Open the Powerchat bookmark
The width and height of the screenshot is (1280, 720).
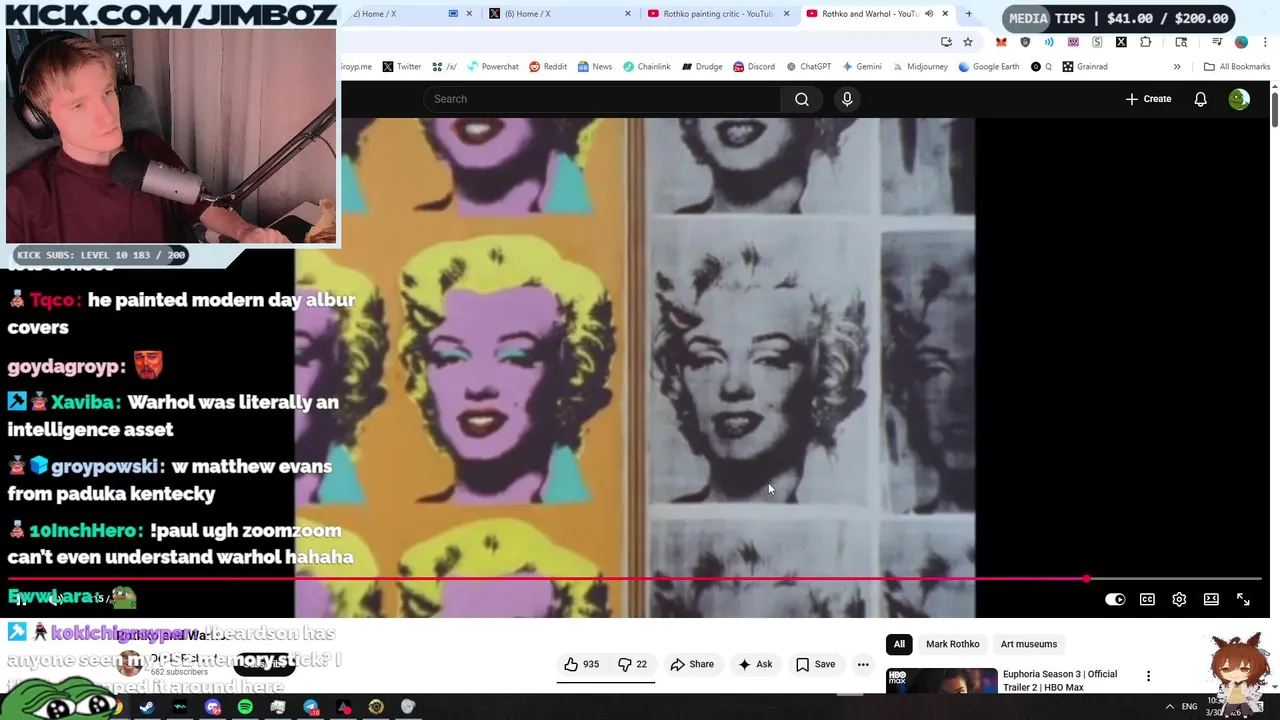point(491,67)
